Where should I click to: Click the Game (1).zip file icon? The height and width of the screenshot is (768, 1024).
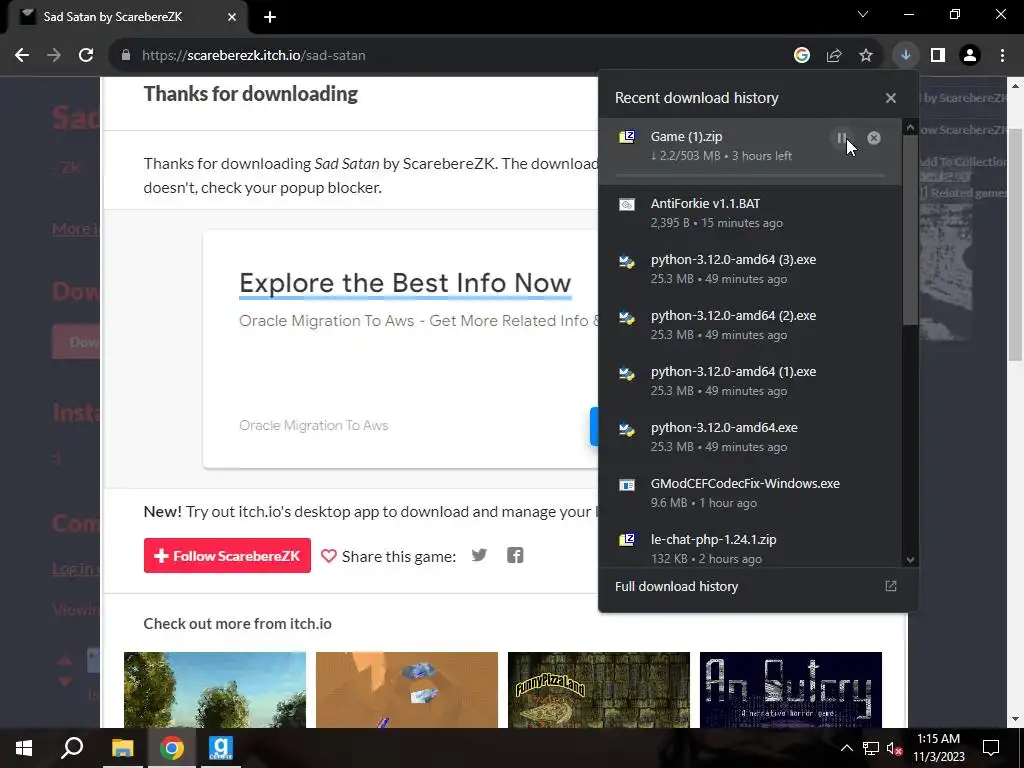point(627,137)
